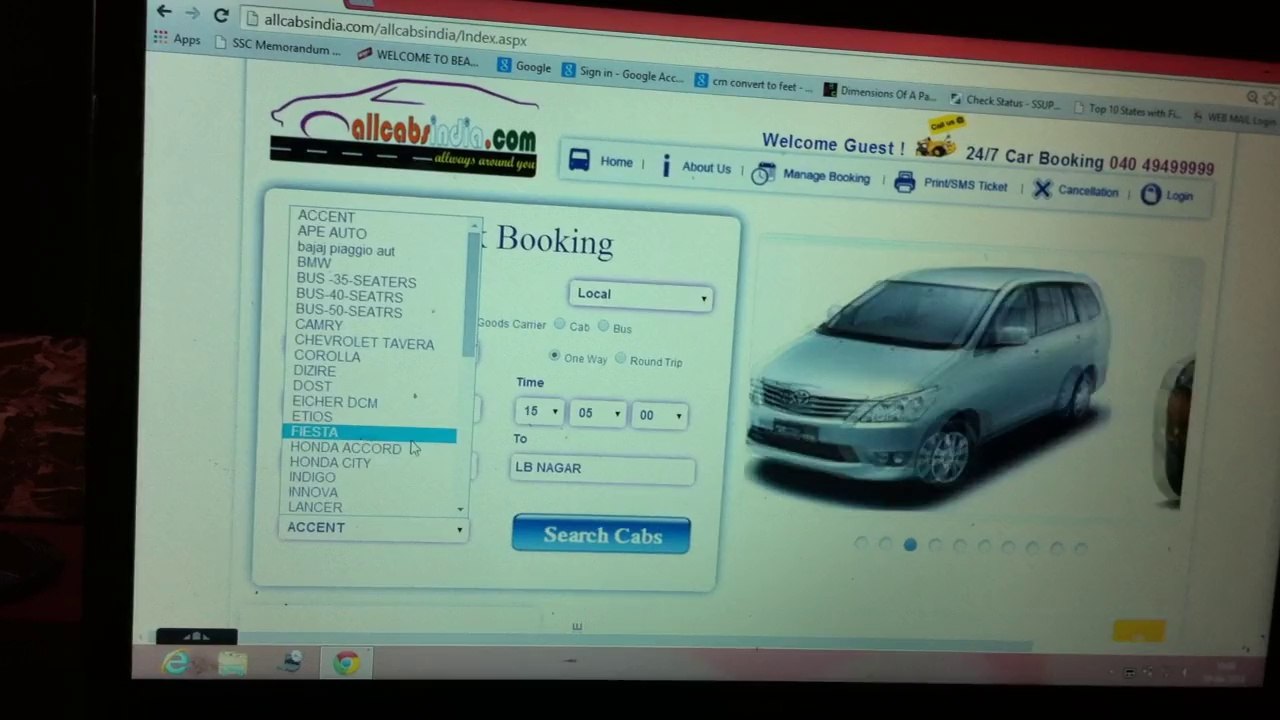Reload the page with the refresh icon
The height and width of the screenshot is (720, 1280).
(221, 16)
